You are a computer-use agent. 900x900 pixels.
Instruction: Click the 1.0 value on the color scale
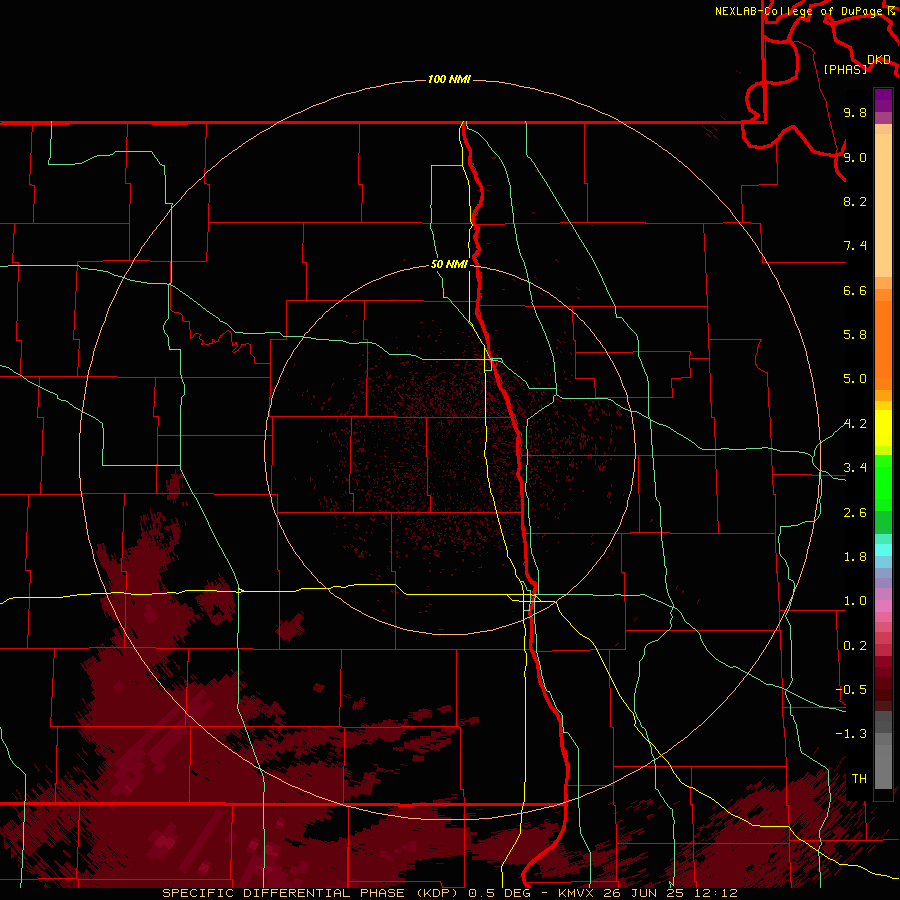(x=855, y=601)
